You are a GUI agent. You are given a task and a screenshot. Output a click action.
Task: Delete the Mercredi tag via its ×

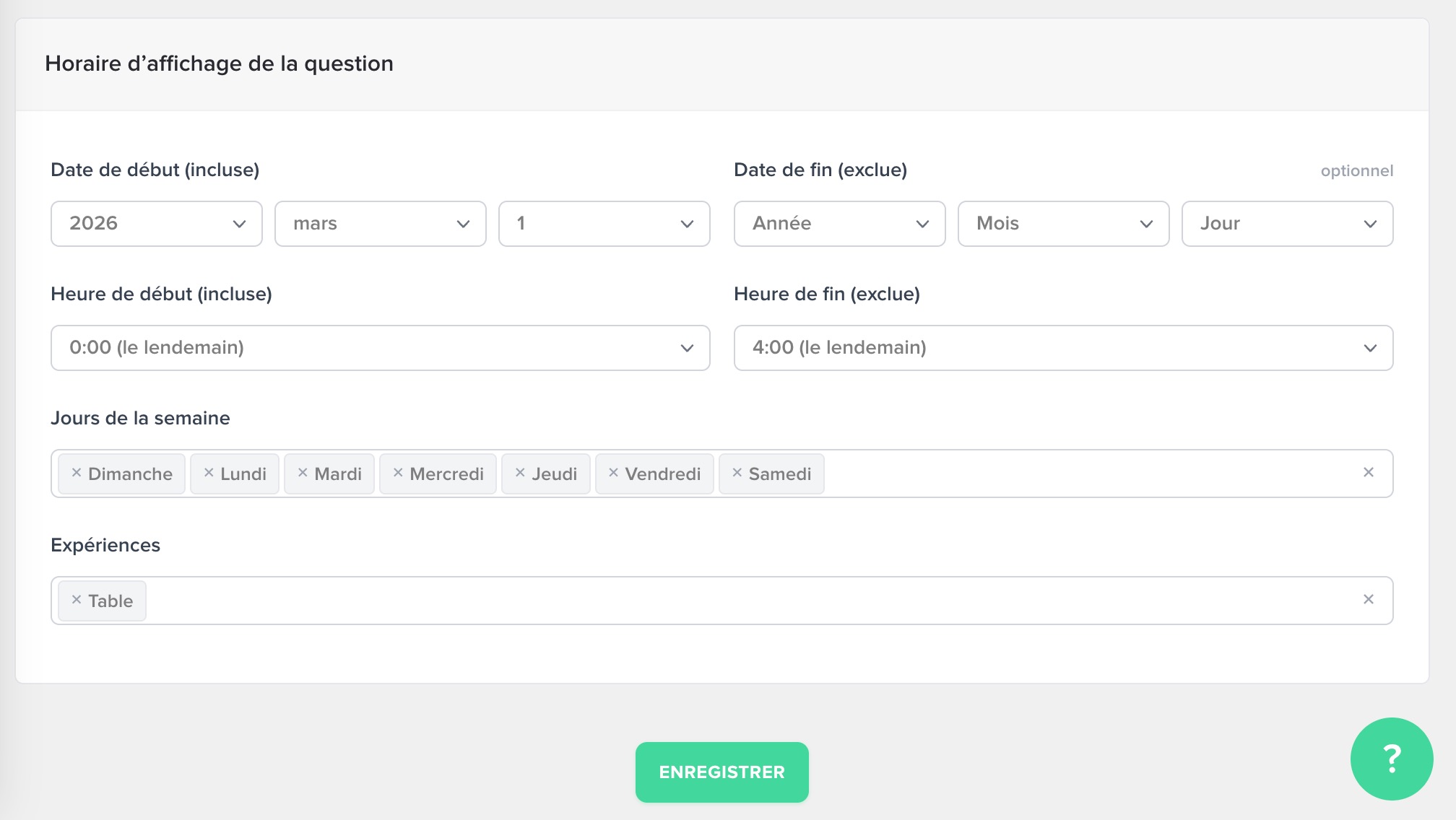(x=398, y=473)
